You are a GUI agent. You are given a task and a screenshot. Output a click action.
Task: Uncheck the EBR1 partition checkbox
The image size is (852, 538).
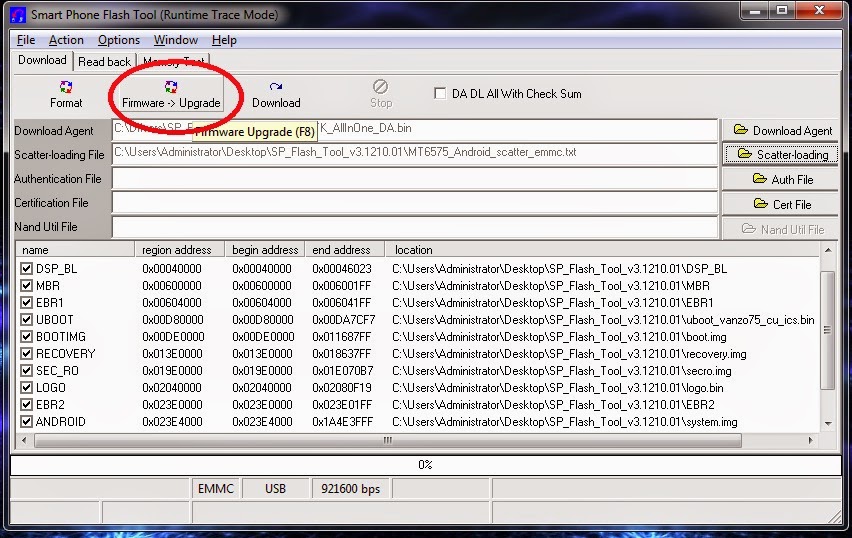(26, 303)
